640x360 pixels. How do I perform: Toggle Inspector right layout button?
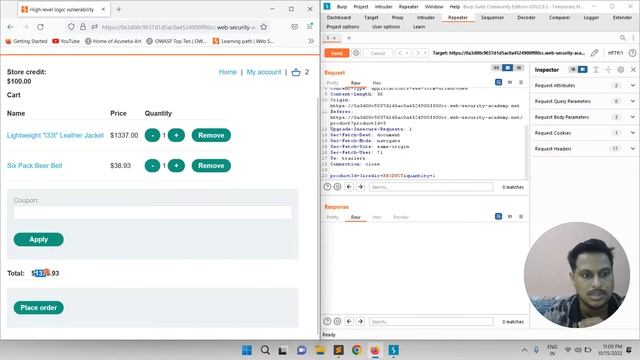[x=582, y=70]
